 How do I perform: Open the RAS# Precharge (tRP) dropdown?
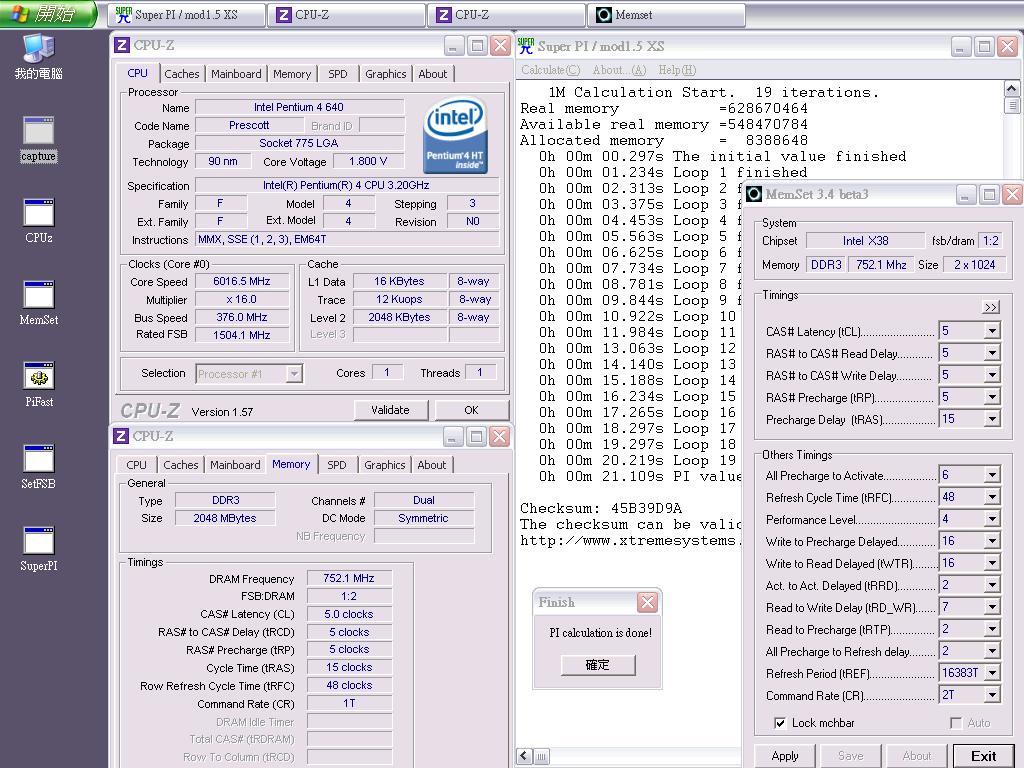[x=992, y=397]
